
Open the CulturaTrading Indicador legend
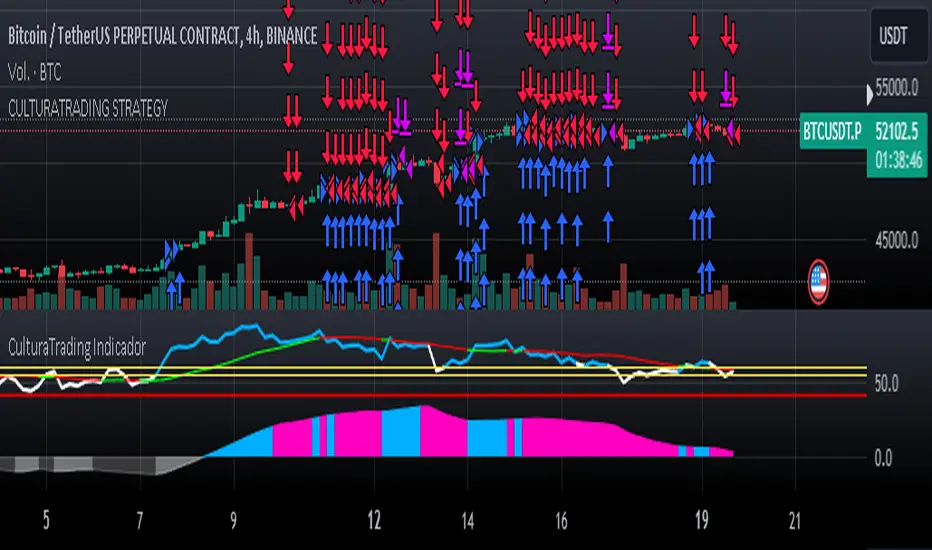77,347
